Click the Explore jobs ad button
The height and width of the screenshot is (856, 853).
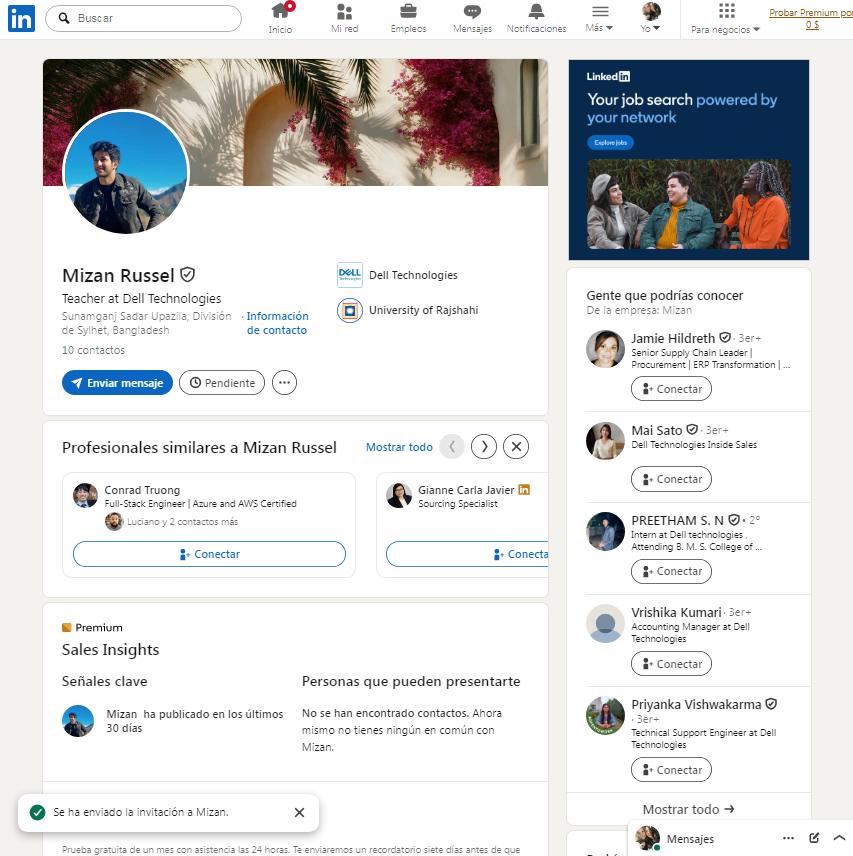[610, 142]
